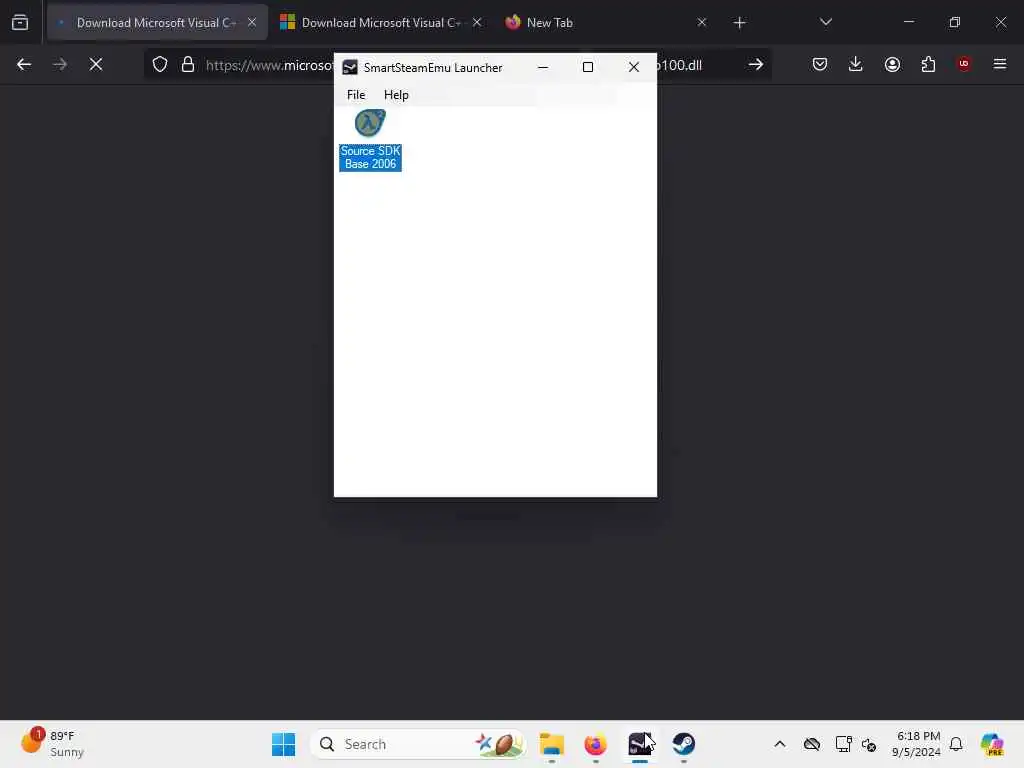Go forward one page in Firefox
1024x768 pixels.
(x=60, y=64)
